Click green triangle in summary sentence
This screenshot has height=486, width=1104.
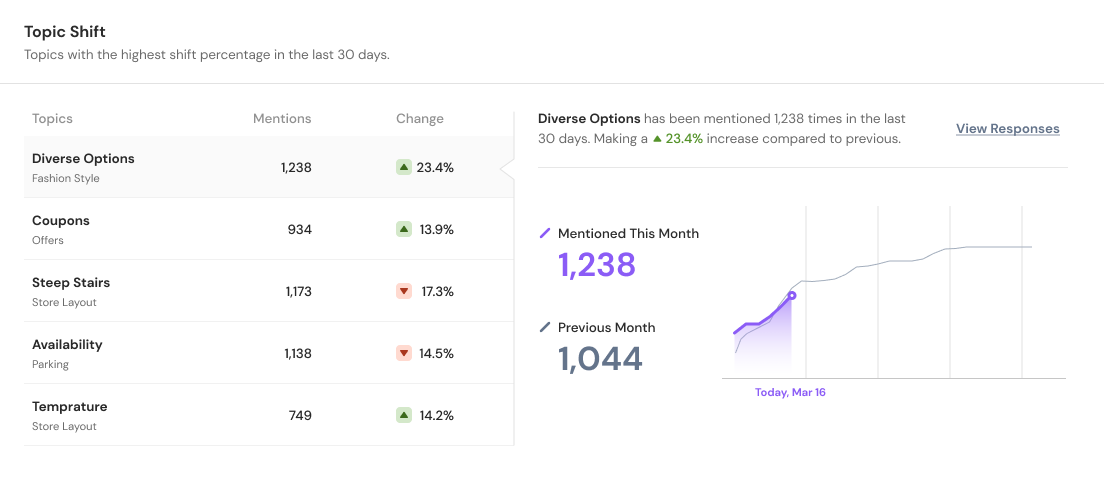pos(657,139)
